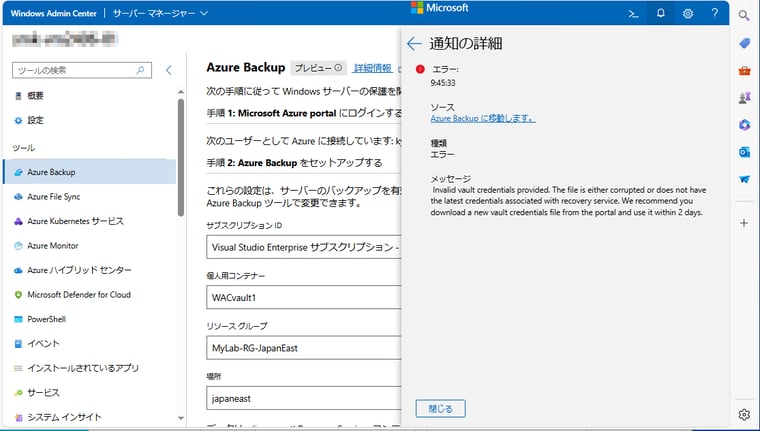The image size is (760, 431).
Task: Click scroll-down arrow of sidebar scrollbar
Action: pyautogui.click(x=181, y=418)
